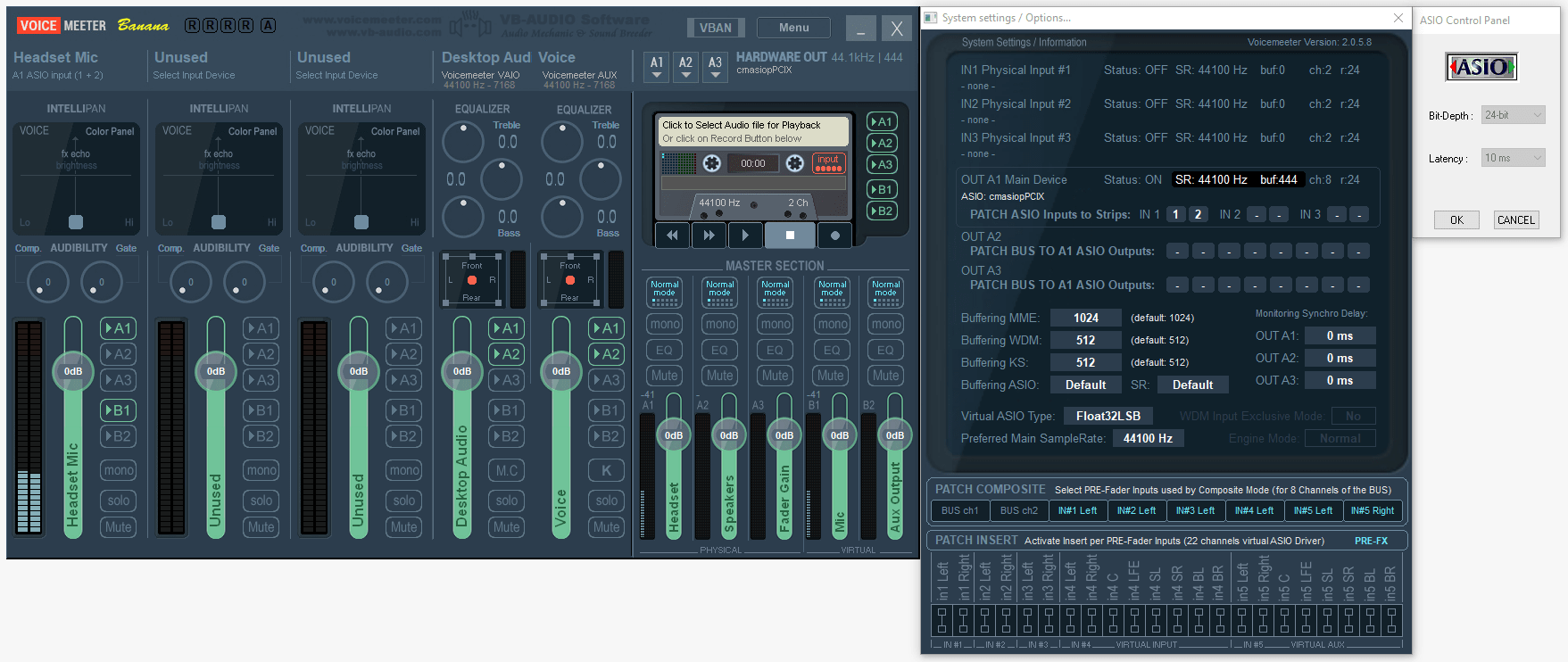Select BUS ch1 in Patch Composite
The image size is (1568, 662).
coord(959,510)
